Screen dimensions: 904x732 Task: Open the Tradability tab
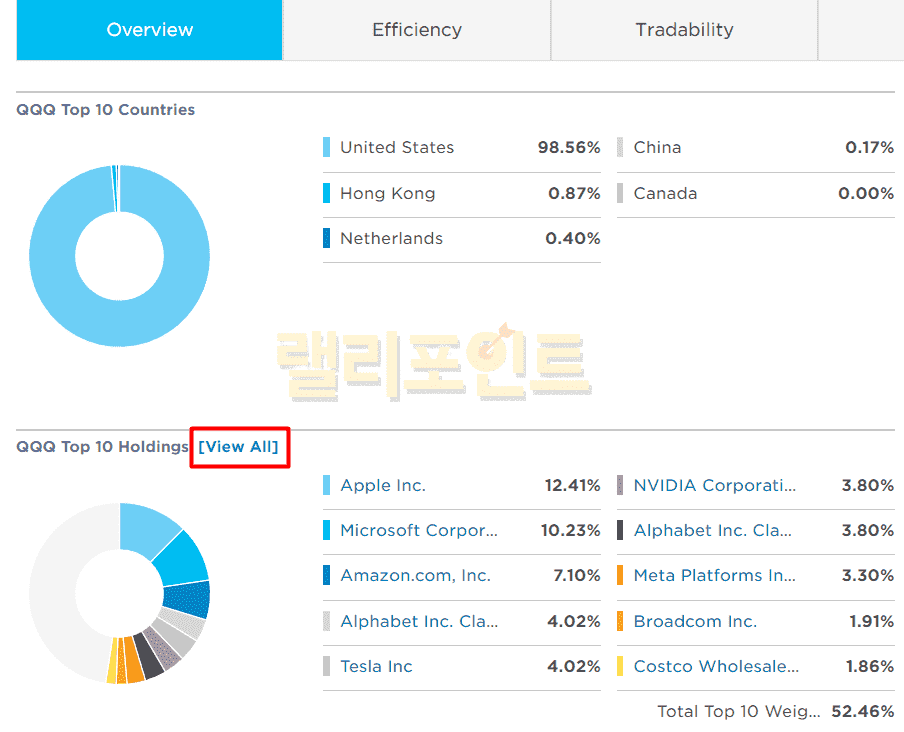(684, 30)
